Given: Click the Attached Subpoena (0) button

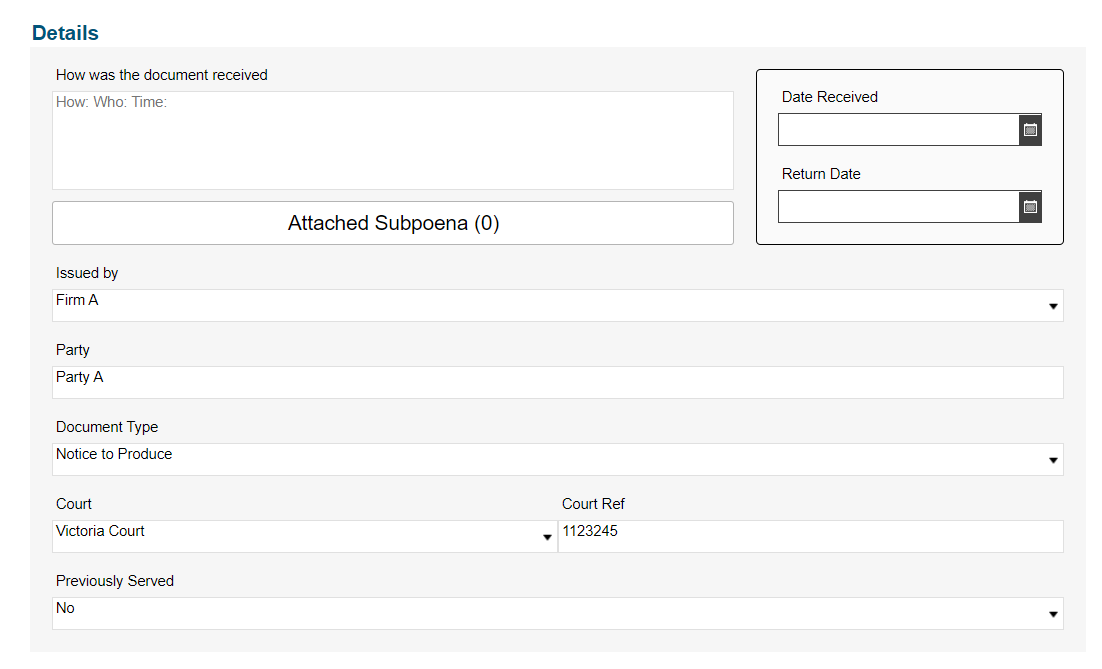Looking at the screenshot, I should [393, 223].
